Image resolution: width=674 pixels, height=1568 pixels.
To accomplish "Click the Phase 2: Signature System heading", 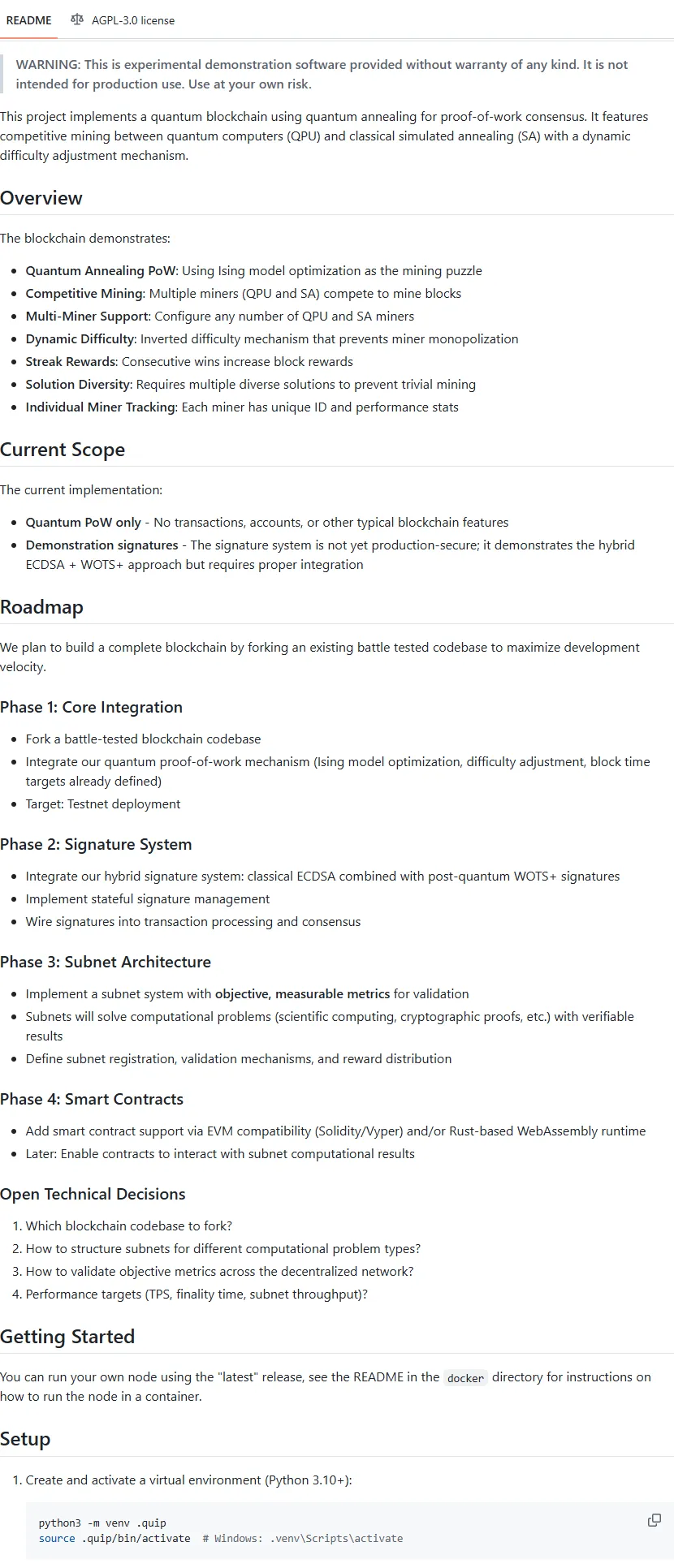I will 96,844.
